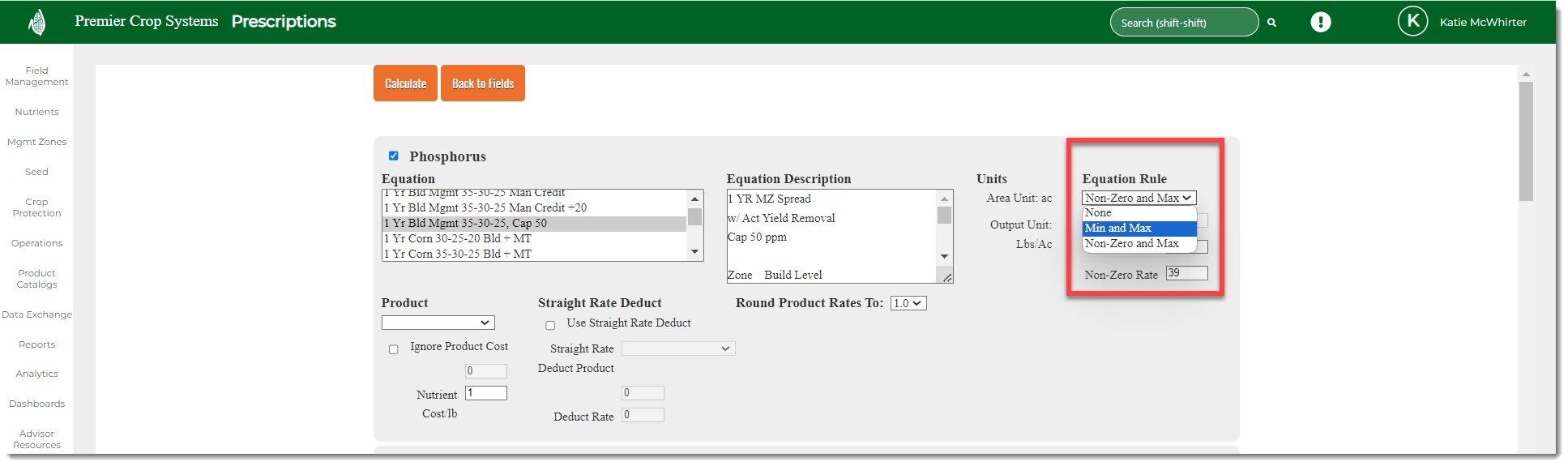Click the Non-Zero Rate input field
Screen dimensions: 1568x466
1186,273
